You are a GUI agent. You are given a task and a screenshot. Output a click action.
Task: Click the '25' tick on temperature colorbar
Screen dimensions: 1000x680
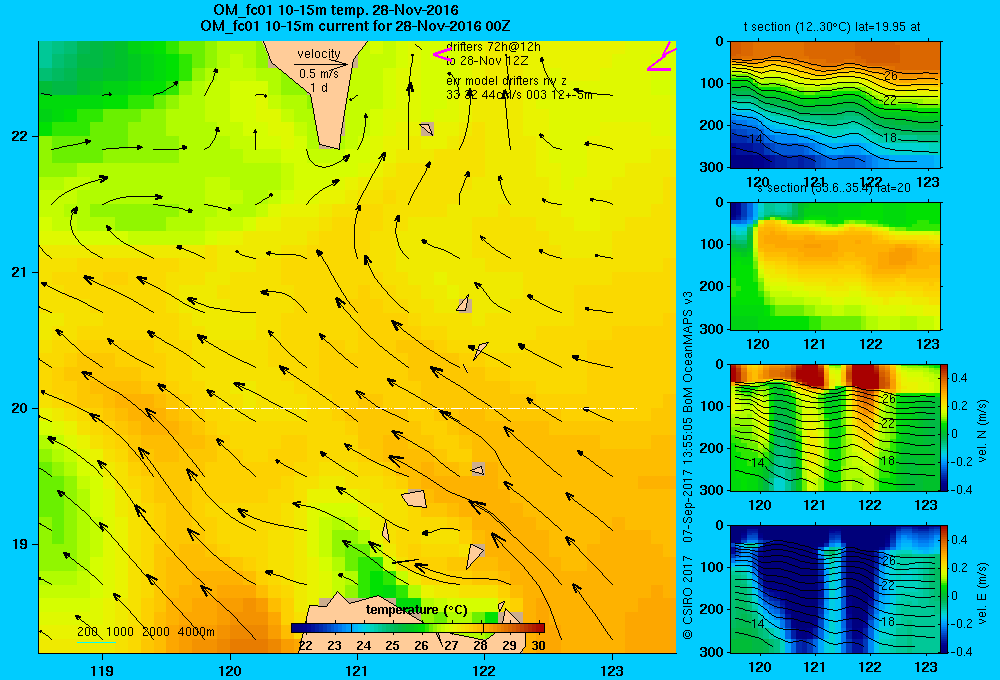(392, 646)
